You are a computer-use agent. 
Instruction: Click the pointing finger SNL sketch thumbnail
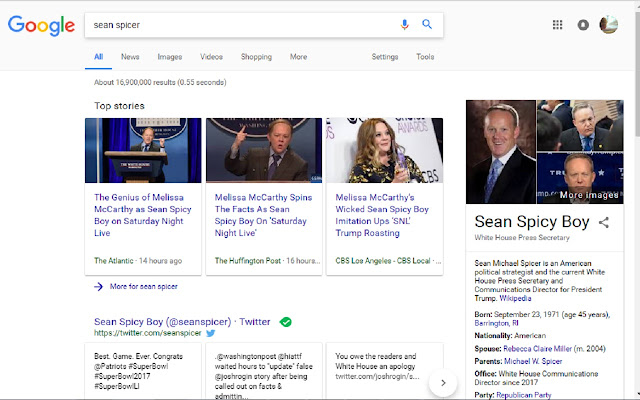(264, 150)
